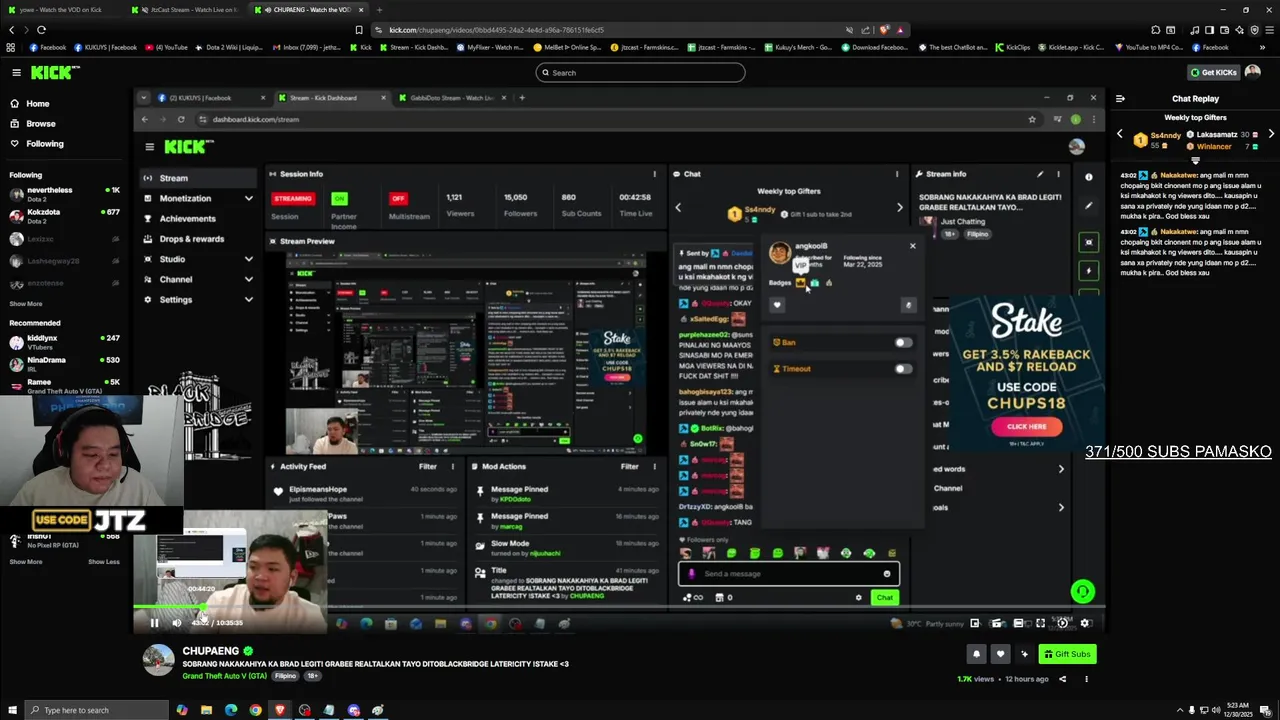
Task: Click Ss4nndy top gifter name
Action: tap(1165, 135)
